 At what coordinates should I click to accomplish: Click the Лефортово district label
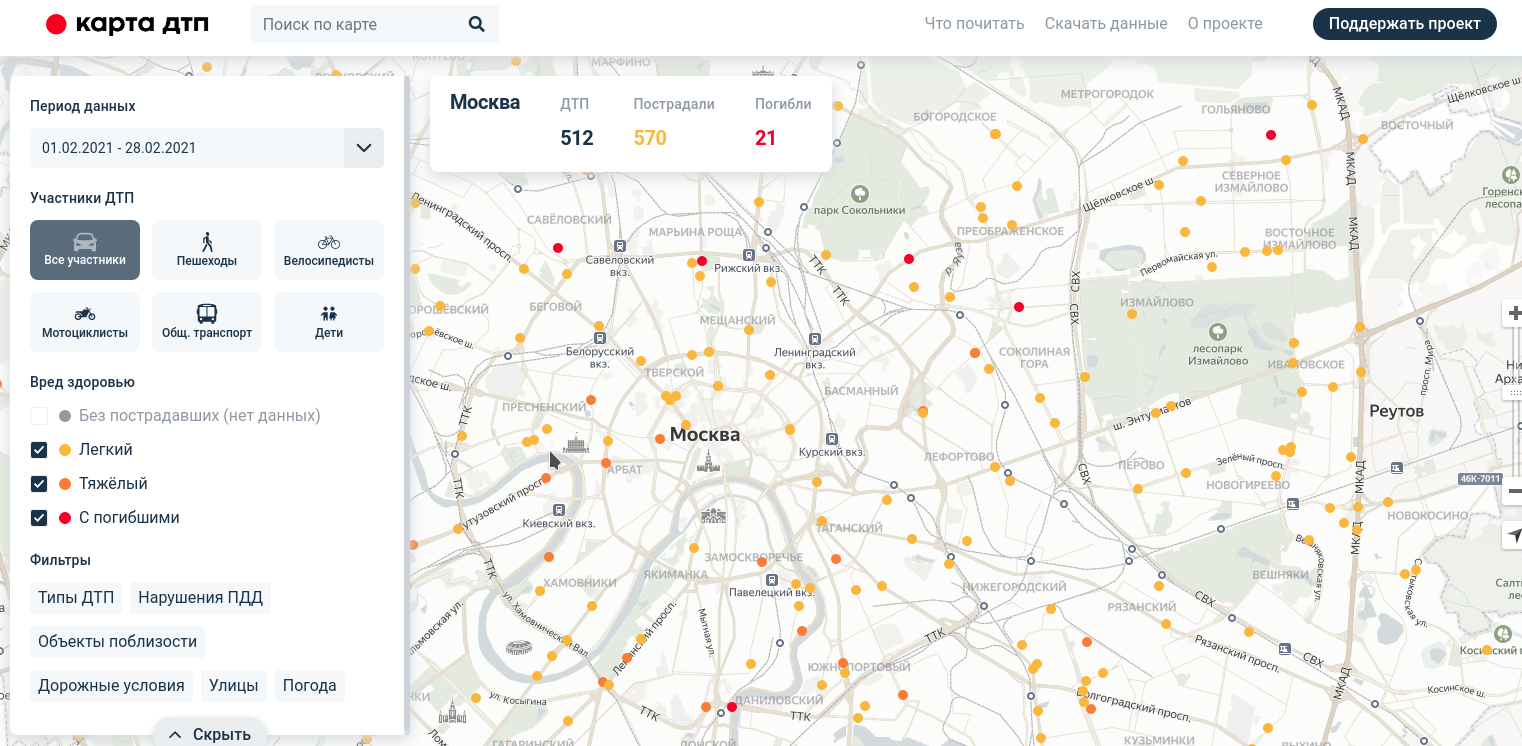957,456
